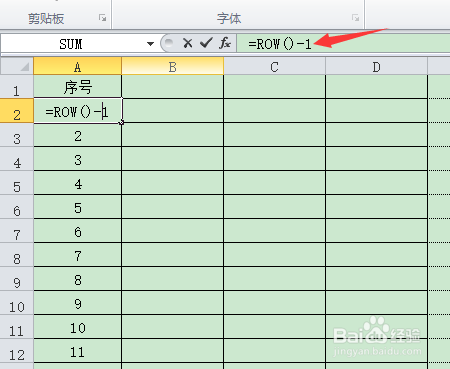Click empty cell C5 in row 5
This screenshot has width=450, height=369.
pyautogui.click(x=274, y=183)
